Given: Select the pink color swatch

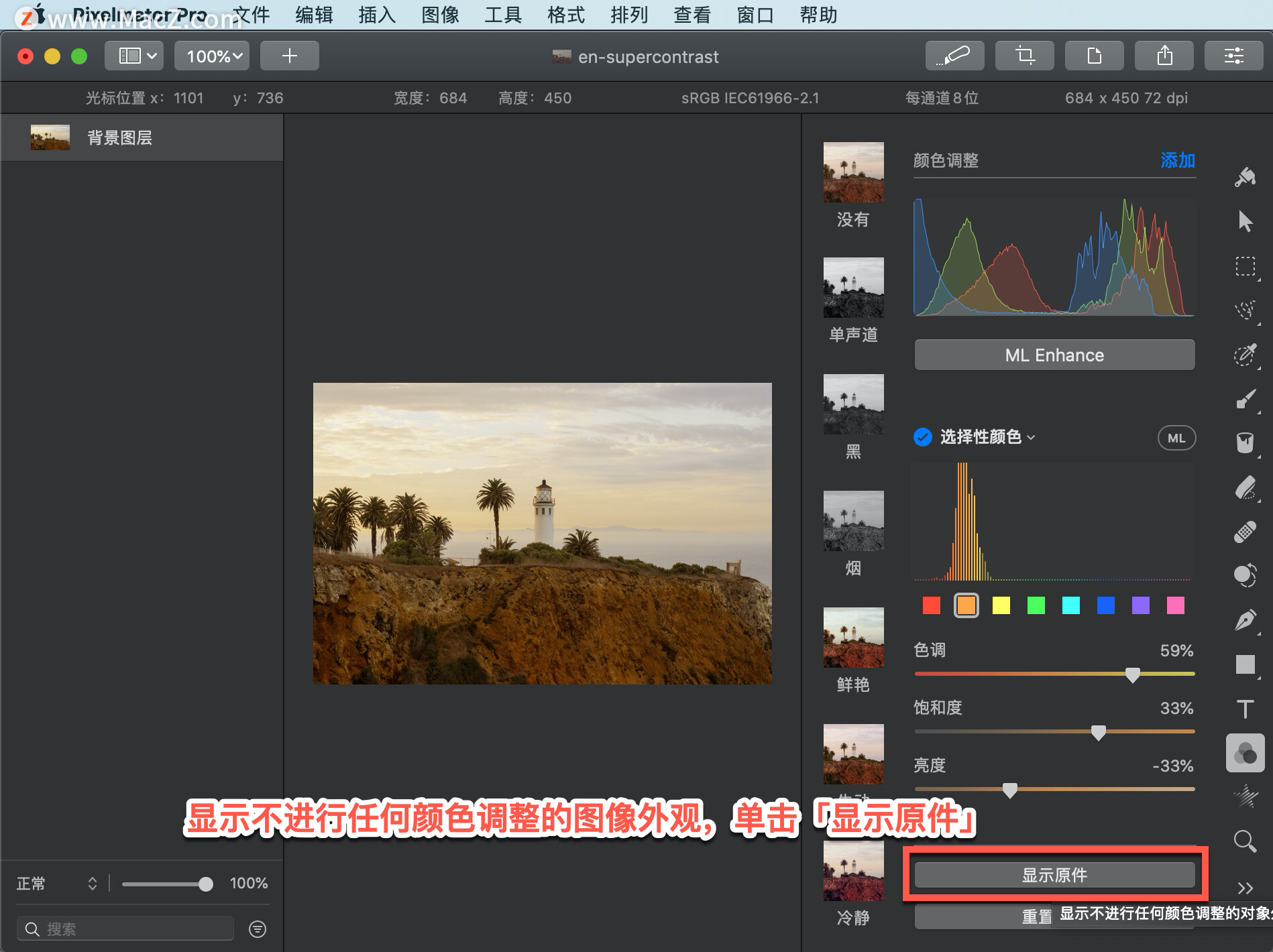Looking at the screenshot, I should tap(1176, 605).
